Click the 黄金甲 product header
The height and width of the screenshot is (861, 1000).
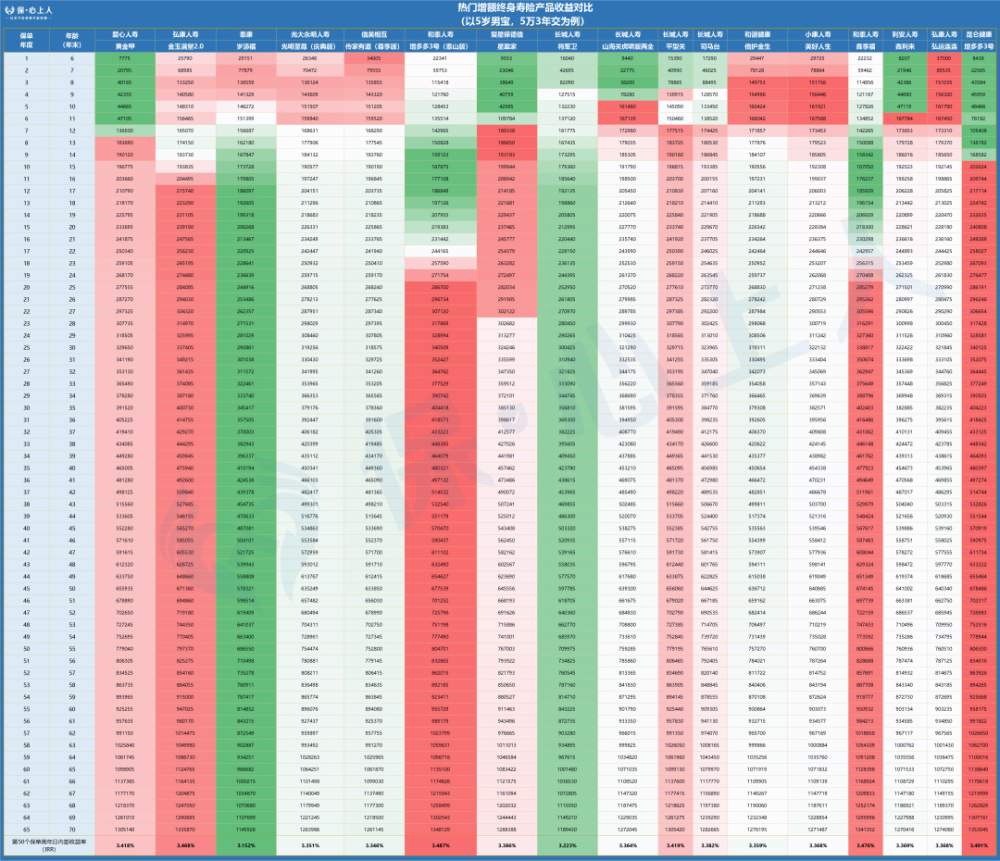pyautogui.click(x=125, y=47)
